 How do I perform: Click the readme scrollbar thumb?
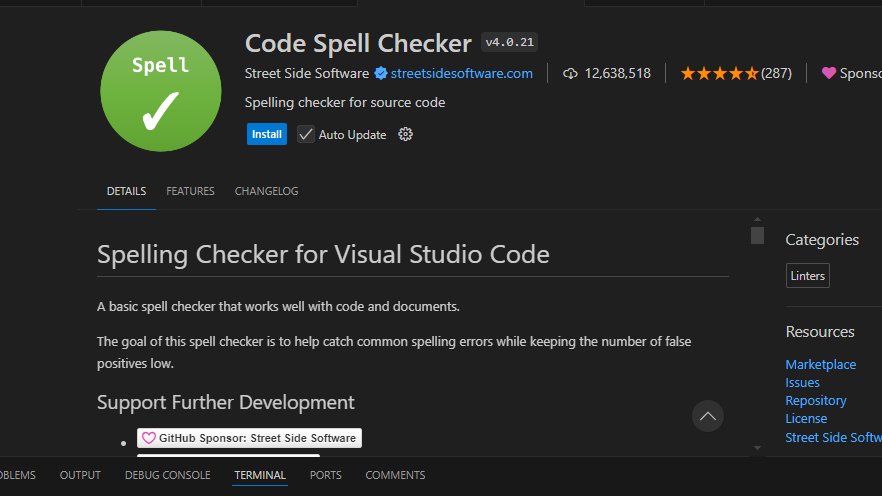click(758, 236)
